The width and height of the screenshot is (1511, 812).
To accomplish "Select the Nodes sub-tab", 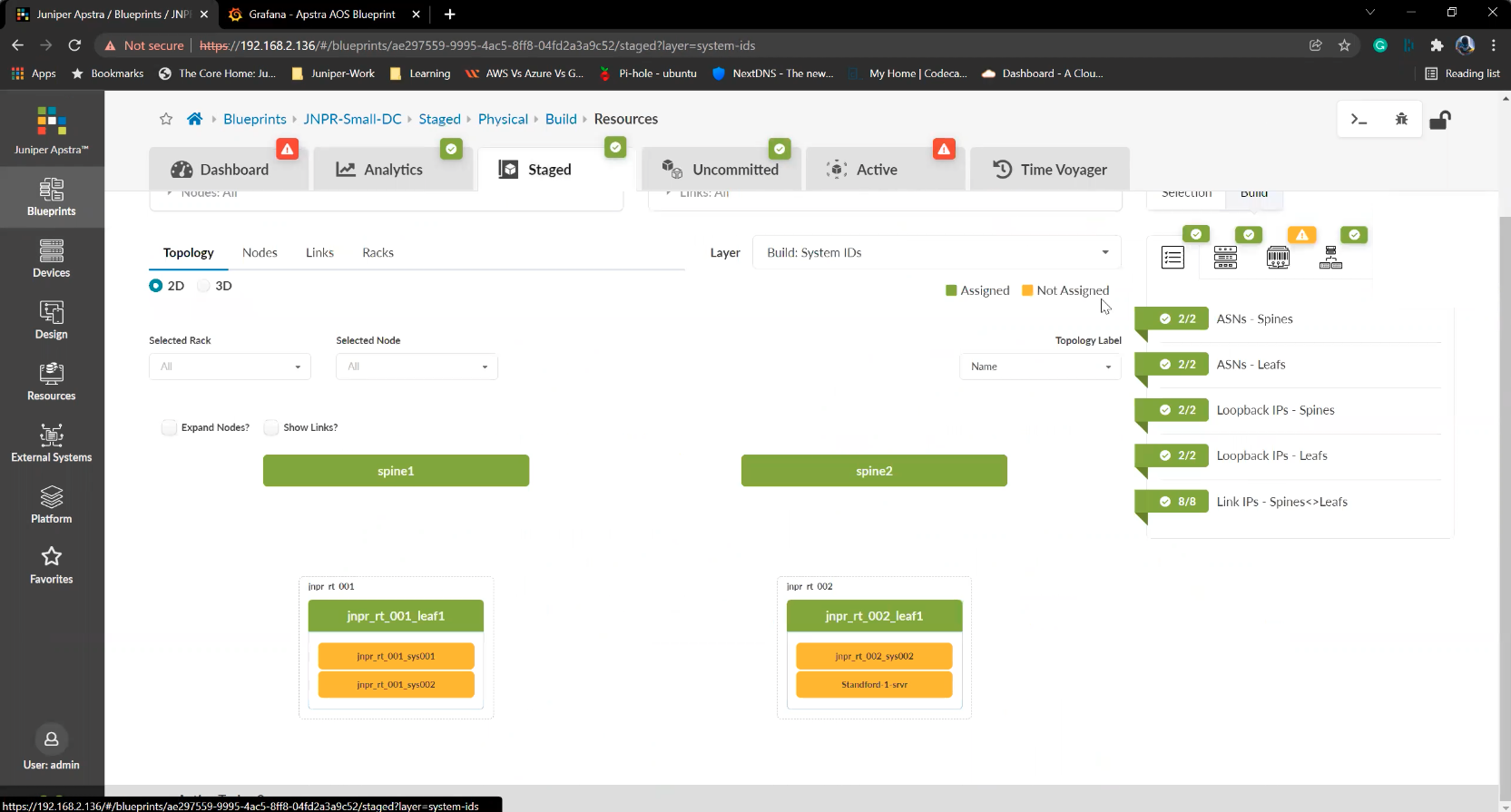I will pyautogui.click(x=260, y=252).
